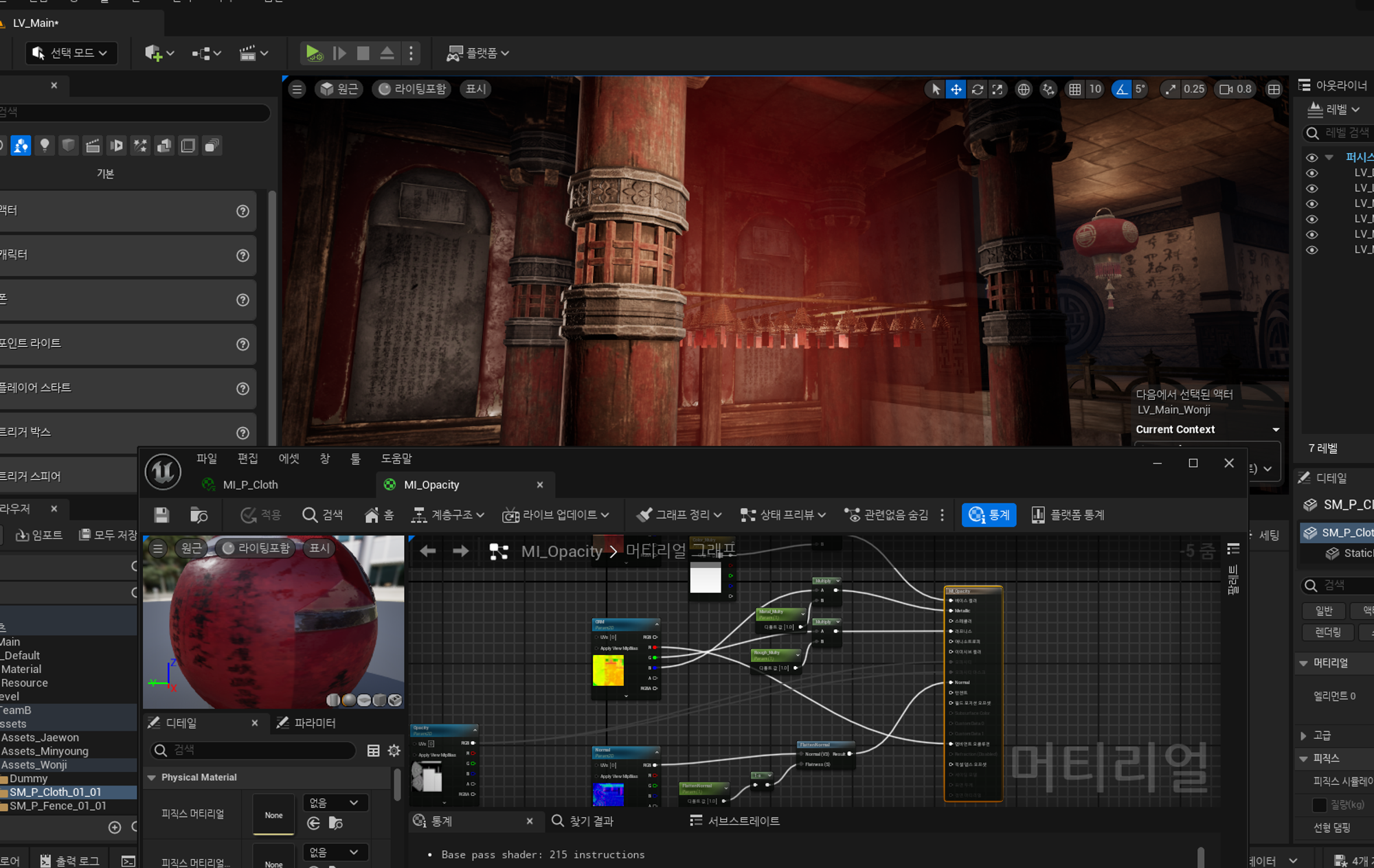The width and height of the screenshot is (1374, 868).
Task: Open detail panel settings gear
Action: (x=394, y=751)
